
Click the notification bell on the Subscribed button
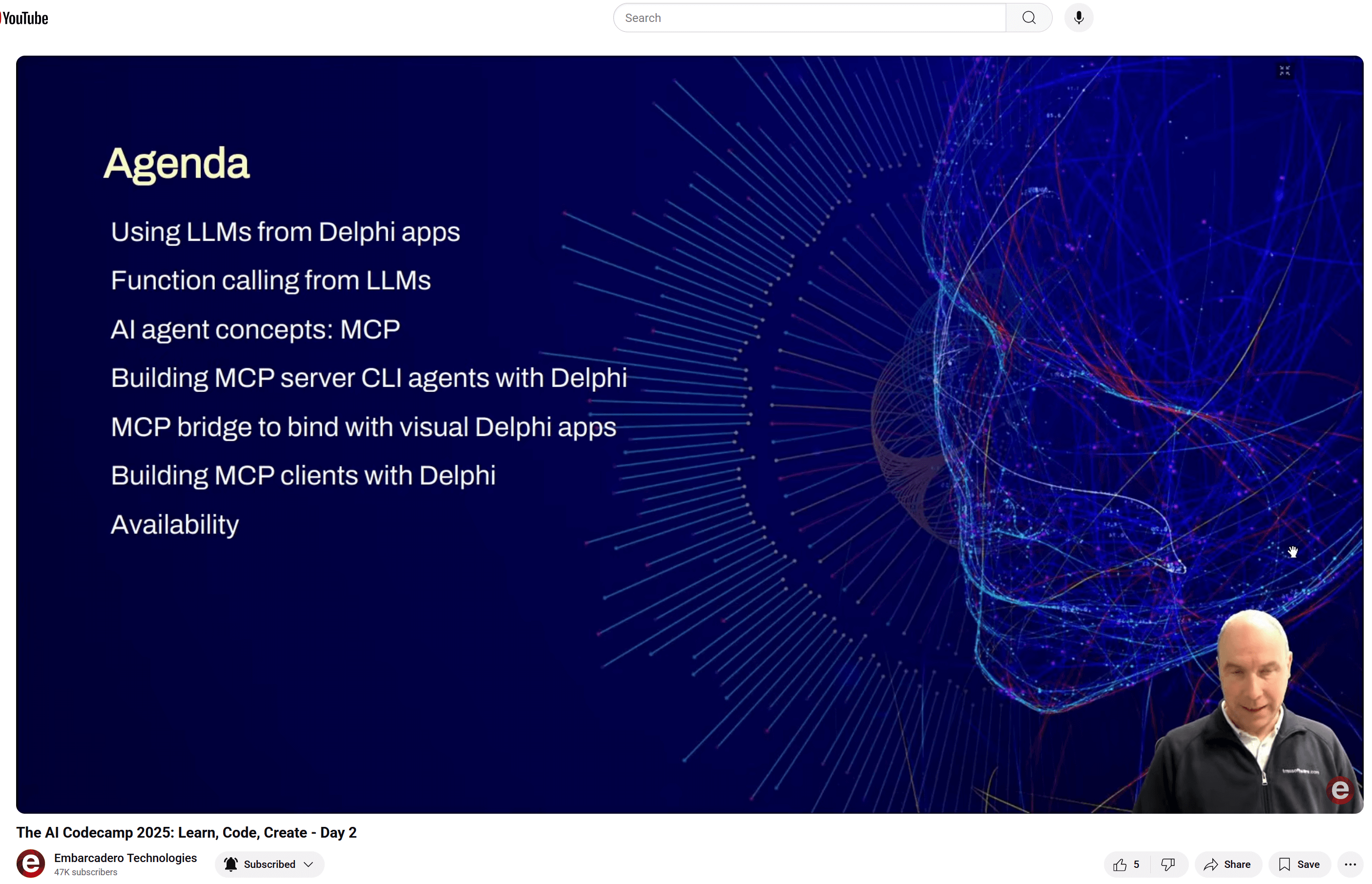231,864
